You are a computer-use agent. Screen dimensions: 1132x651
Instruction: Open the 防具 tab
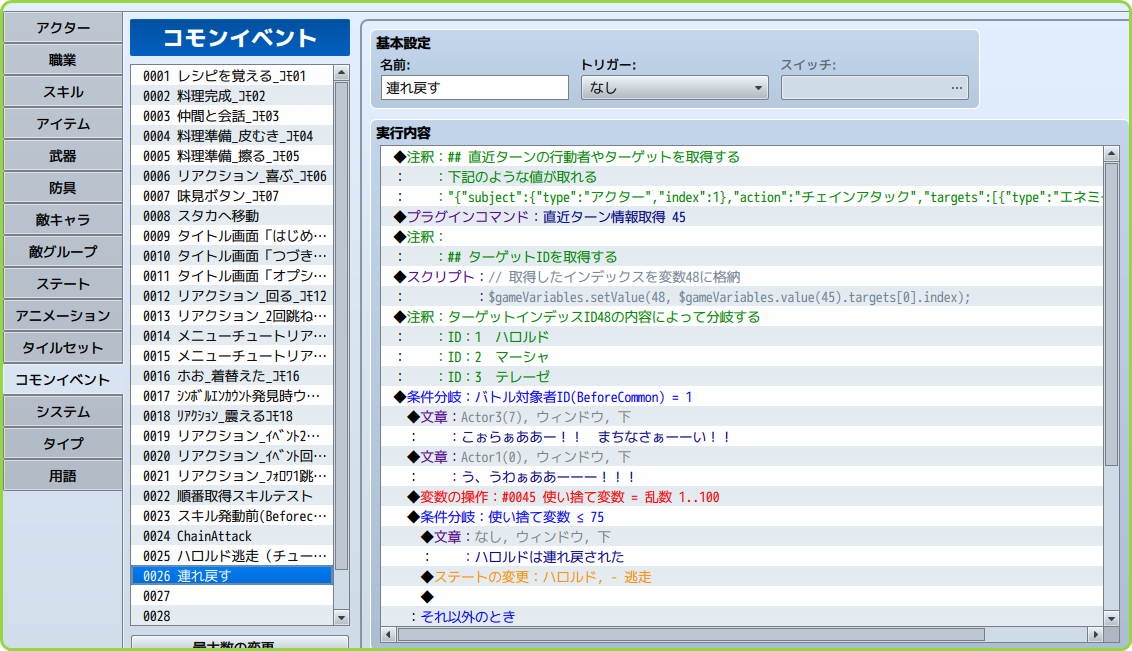[63, 188]
